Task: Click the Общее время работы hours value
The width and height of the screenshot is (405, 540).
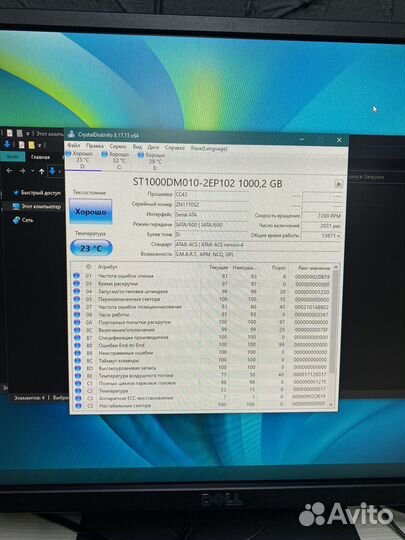Action: coord(322,236)
